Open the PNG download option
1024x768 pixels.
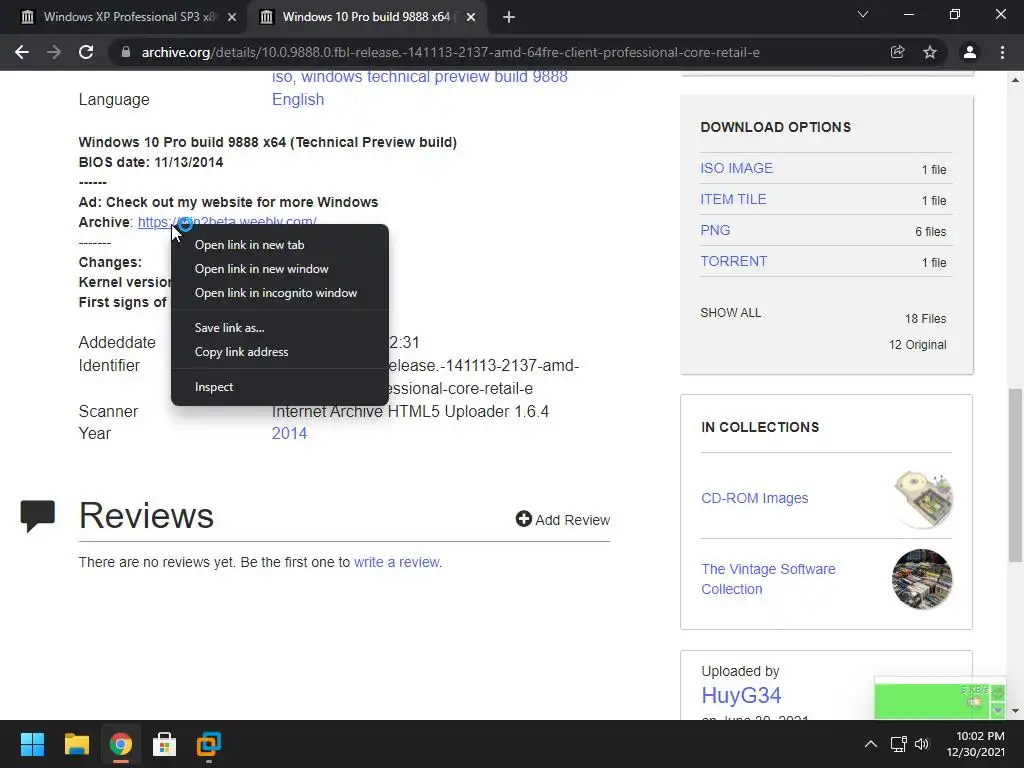(x=715, y=231)
